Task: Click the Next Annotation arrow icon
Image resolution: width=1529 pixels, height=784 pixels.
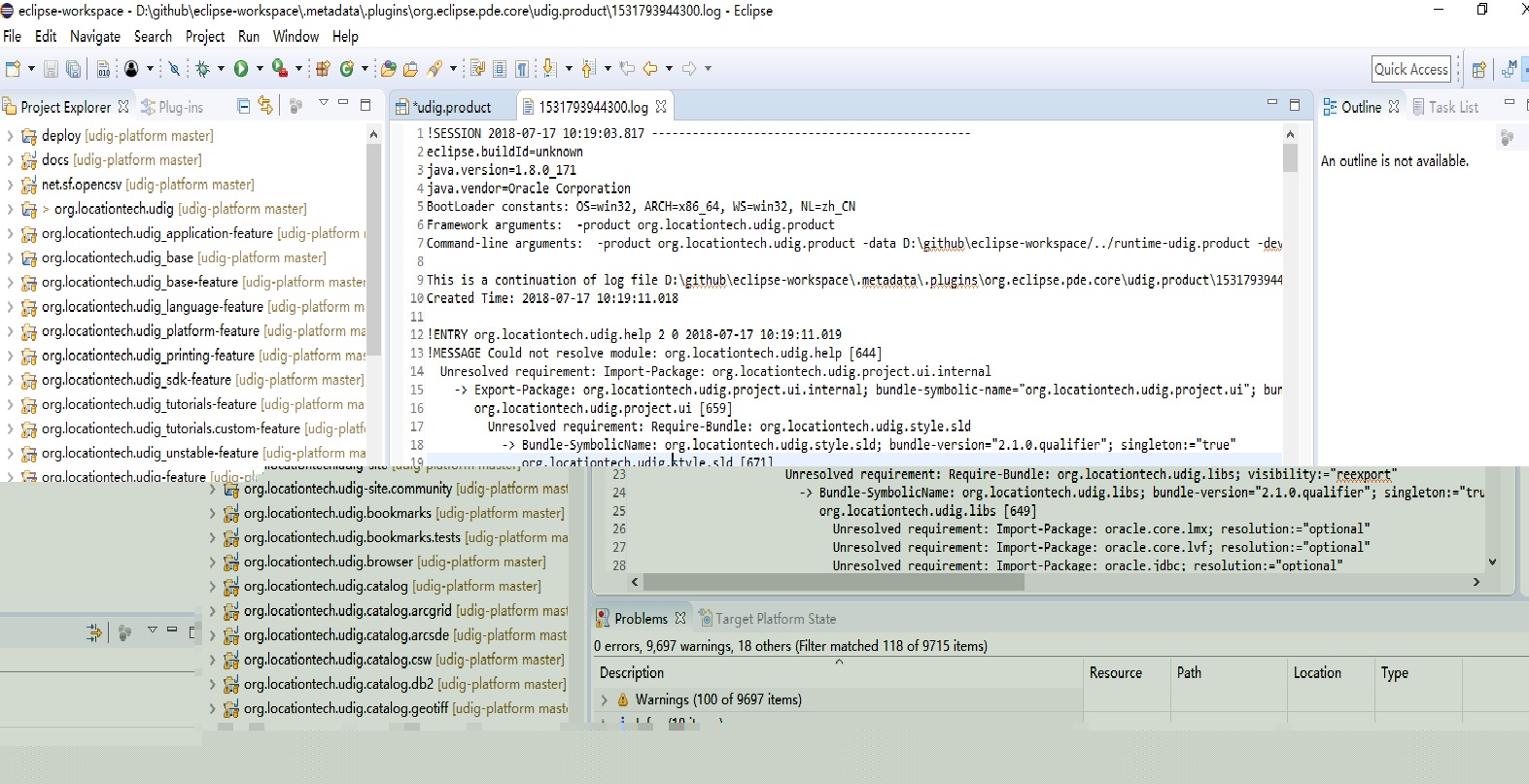Action: tap(550, 69)
